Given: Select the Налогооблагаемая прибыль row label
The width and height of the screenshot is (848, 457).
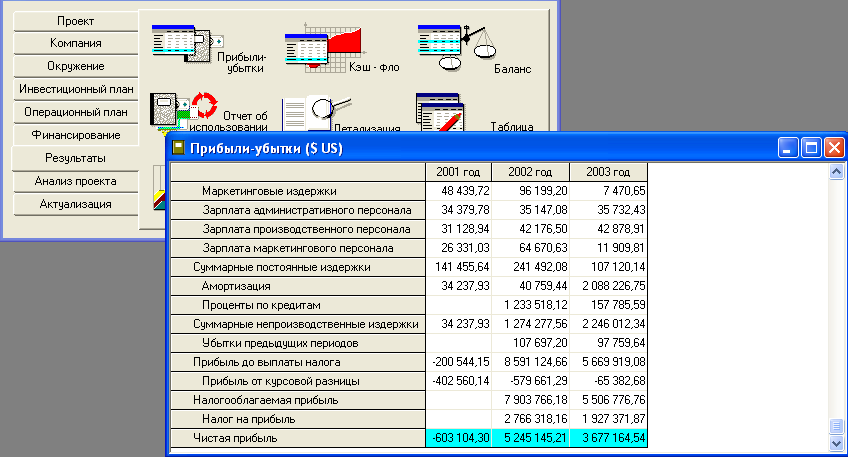Looking at the screenshot, I should coord(297,400).
